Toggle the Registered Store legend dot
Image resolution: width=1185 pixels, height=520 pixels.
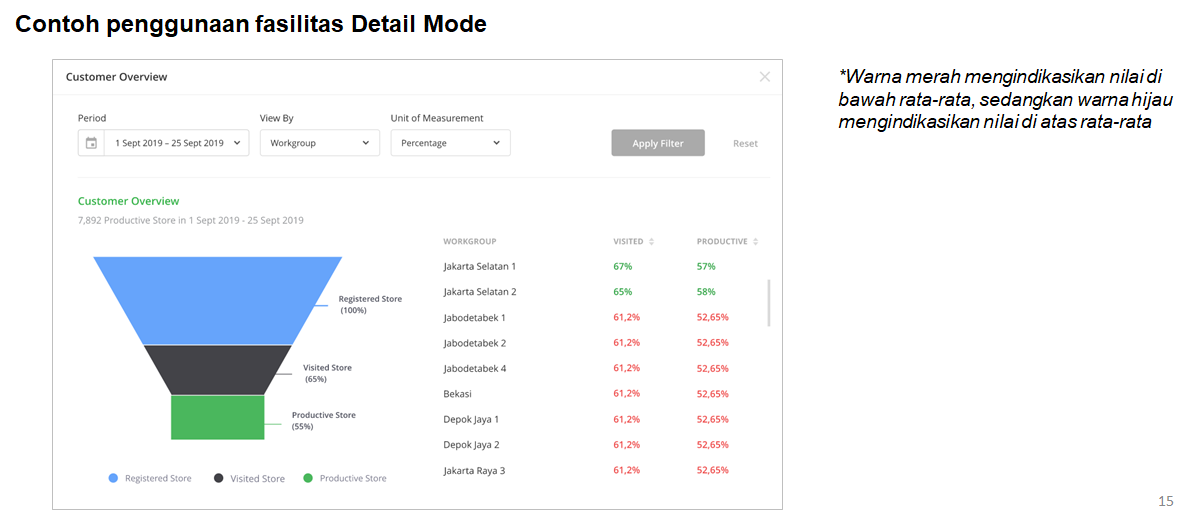coord(113,478)
